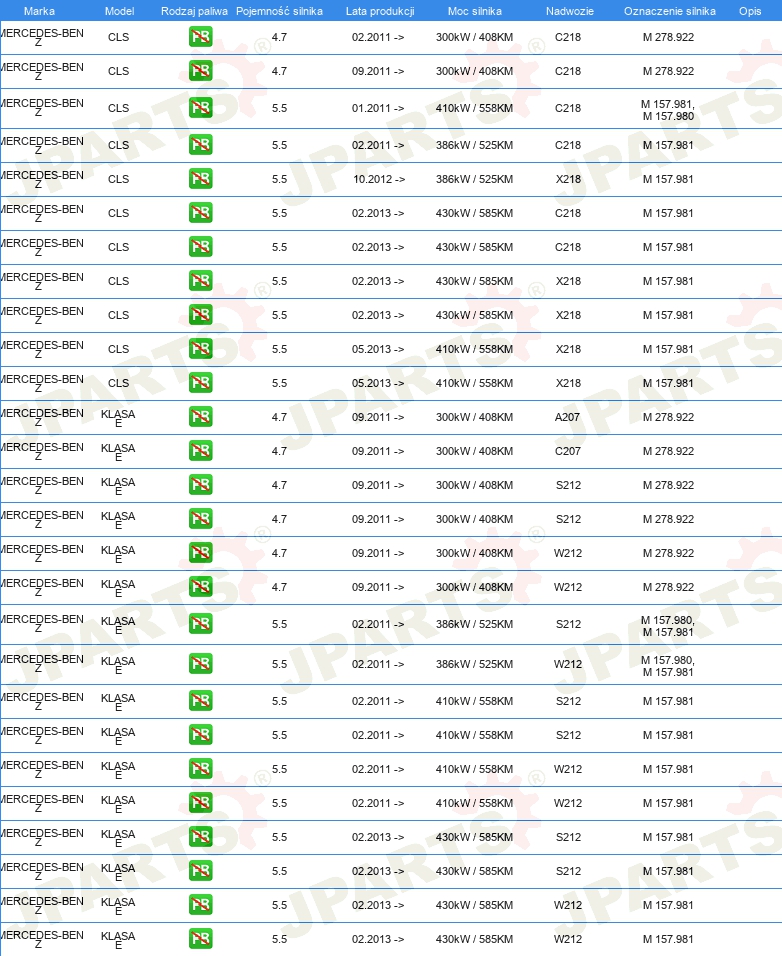The image size is (782, 956).
Task: Click M 278.922 in the C207 row
Action: (x=668, y=451)
